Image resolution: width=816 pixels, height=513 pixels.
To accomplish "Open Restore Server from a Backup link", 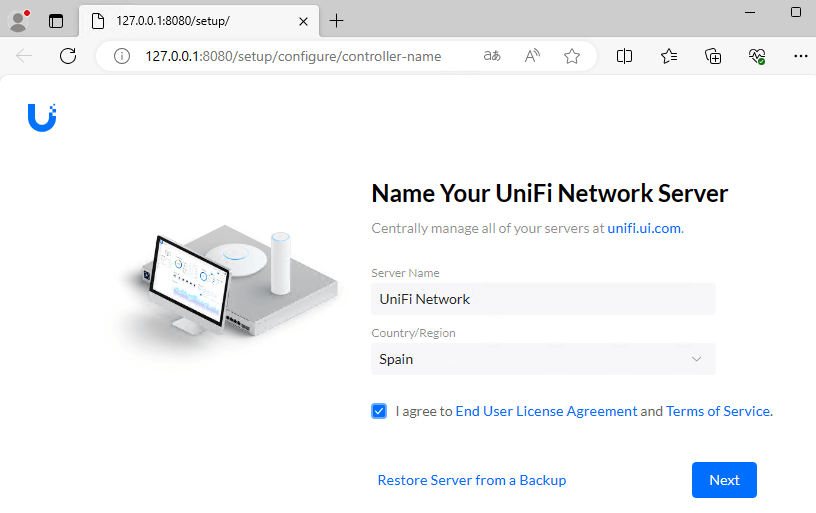I will point(472,480).
